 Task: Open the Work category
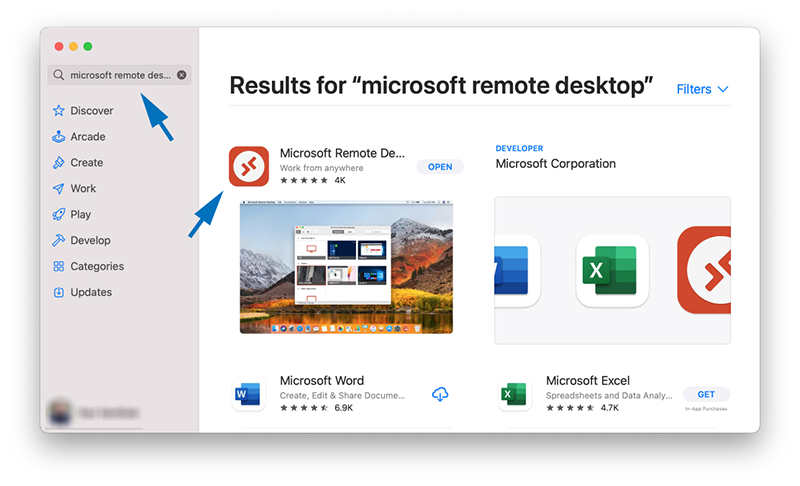click(x=83, y=189)
